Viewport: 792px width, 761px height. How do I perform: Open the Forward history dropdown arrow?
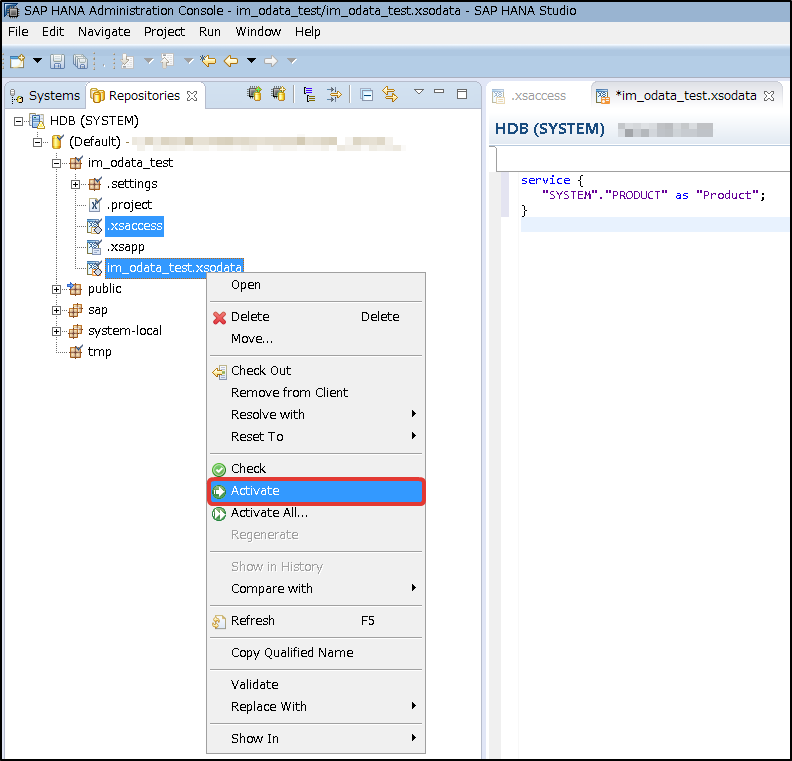pos(291,61)
